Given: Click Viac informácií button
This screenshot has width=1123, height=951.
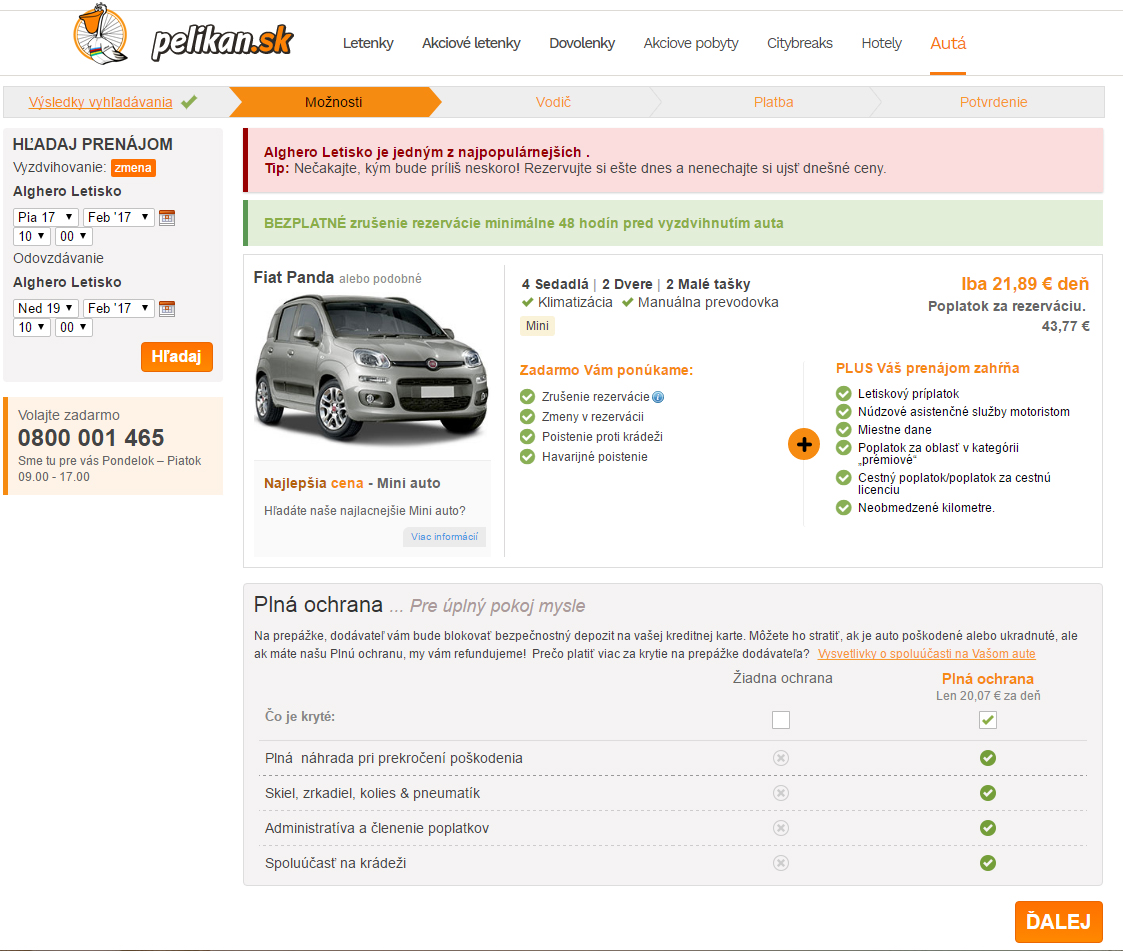Looking at the screenshot, I should pyautogui.click(x=444, y=536).
